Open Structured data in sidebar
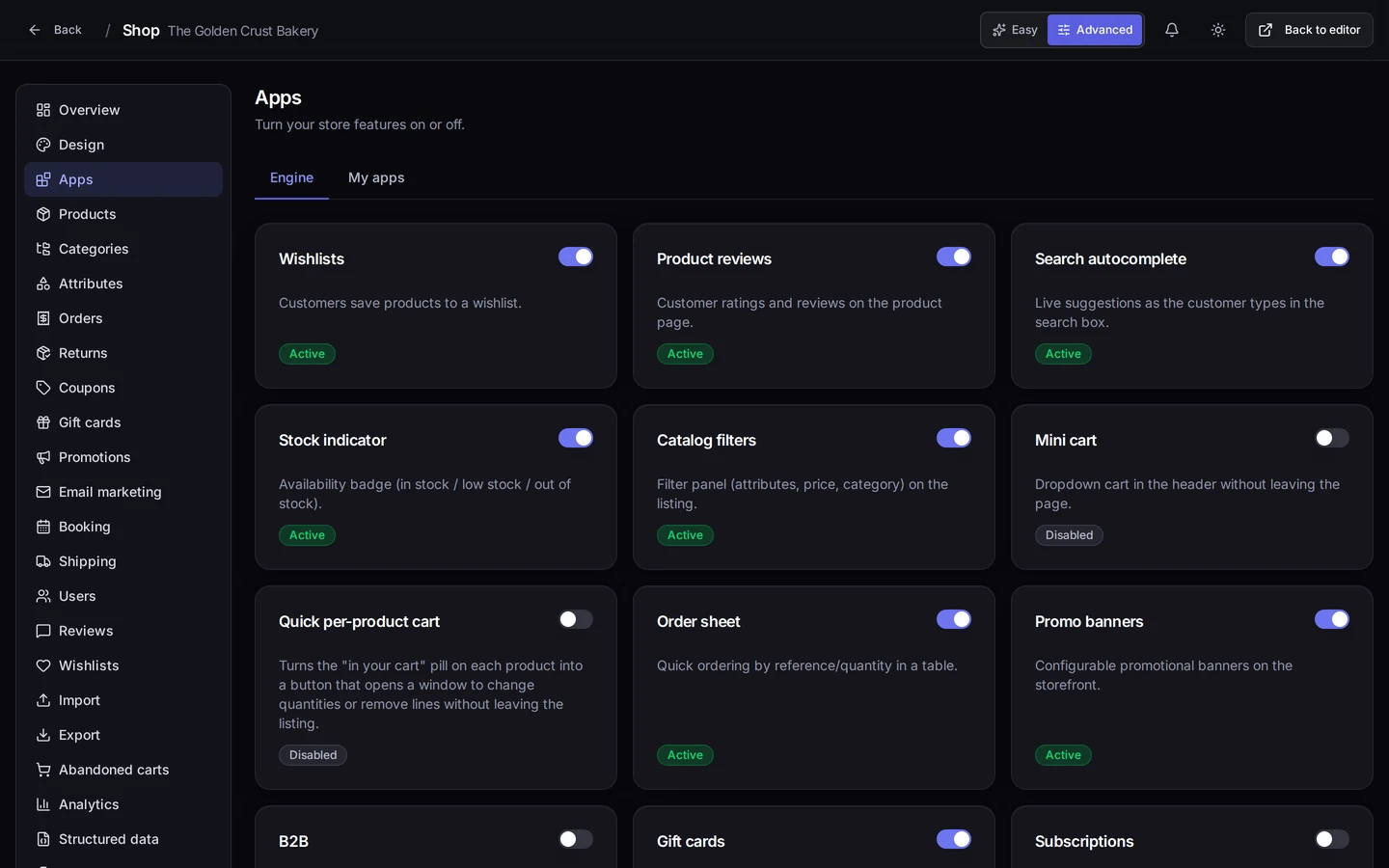The height and width of the screenshot is (868, 1389). click(x=123, y=839)
